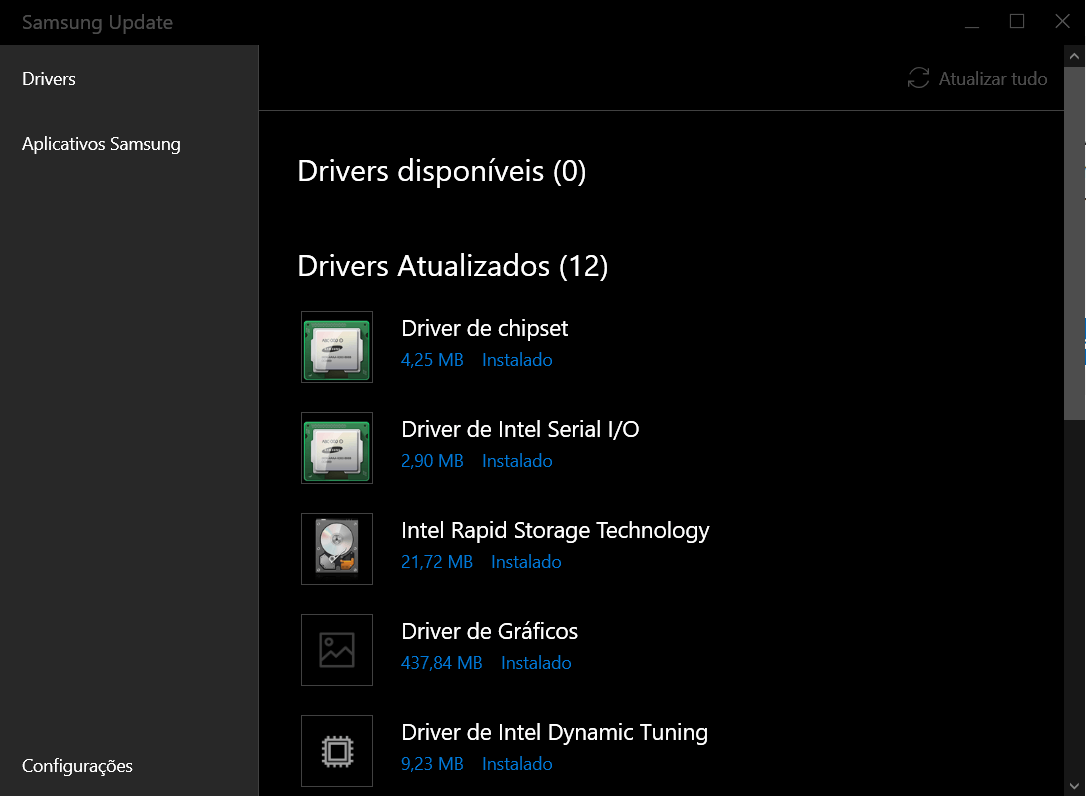This screenshot has height=796, width=1086.
Task: Click the 21,72 MB size value
Action: [x=437, y=563]
